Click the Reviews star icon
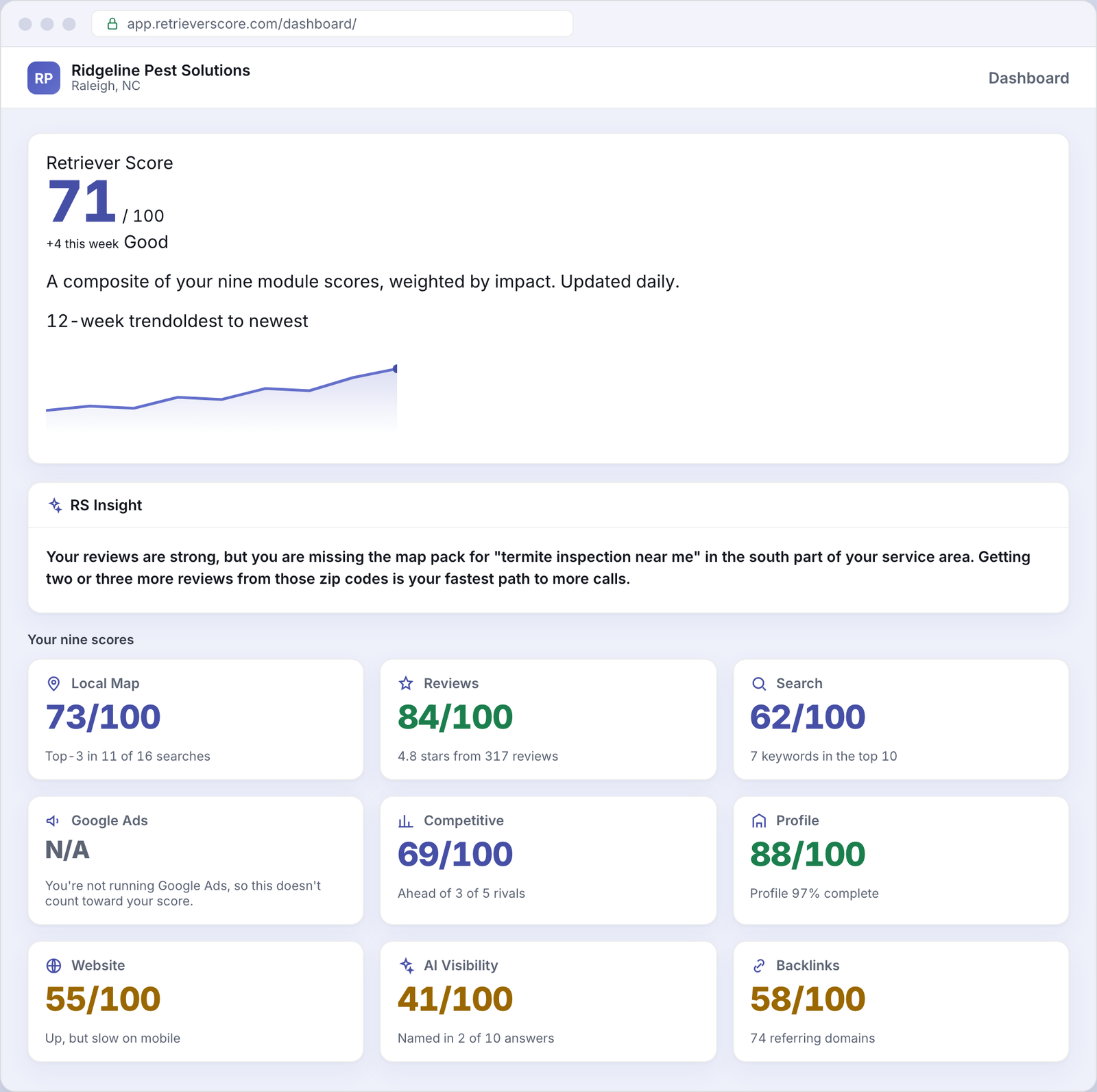This screenshot has width=1097, height=1092. click(x=406, y=684)
